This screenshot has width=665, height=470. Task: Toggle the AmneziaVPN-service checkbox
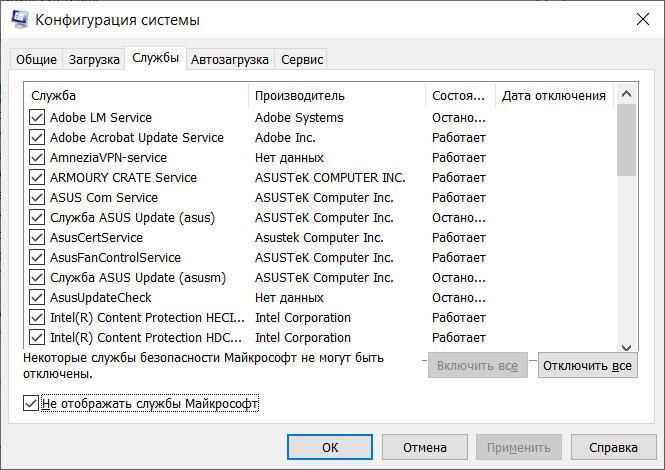coord(37,158)
